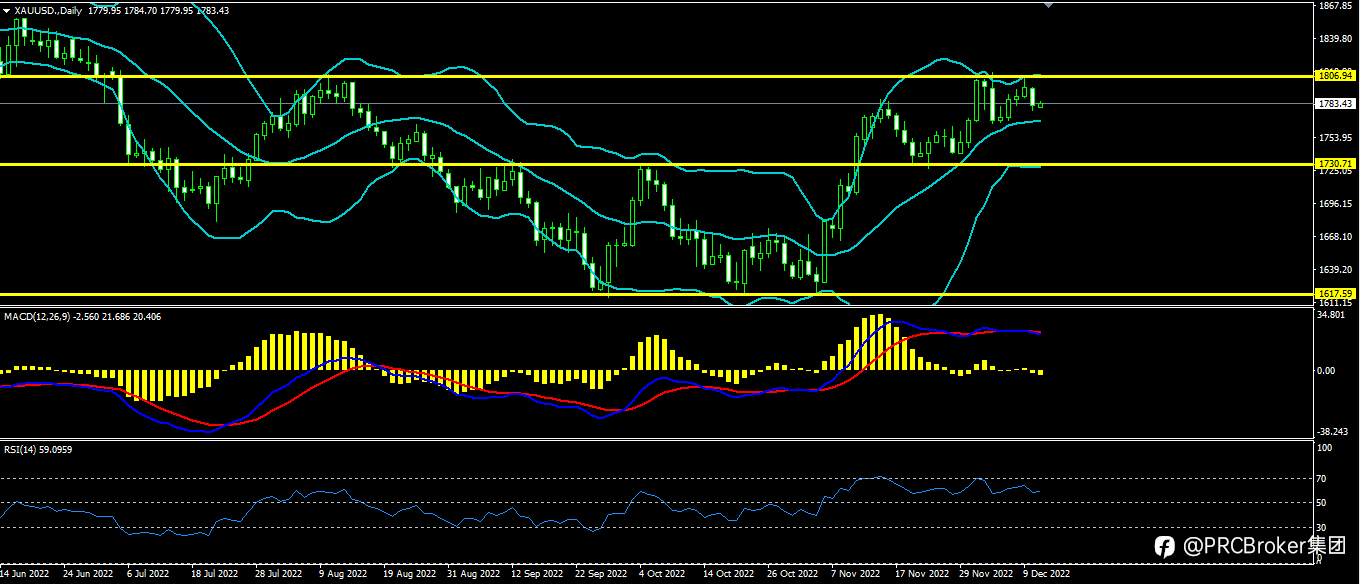This screenshot has width=1361, height=584.
Task: Click the 1696.15 price scale value
Action: click(1336, 204)
